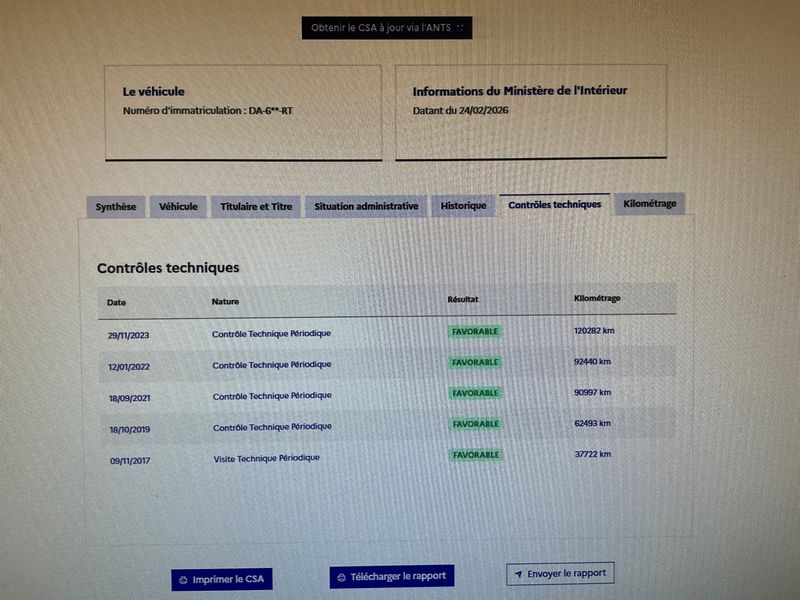Click the external link icon beside ANTS
This screenshot has width=800, height=600.
(460, 28)
